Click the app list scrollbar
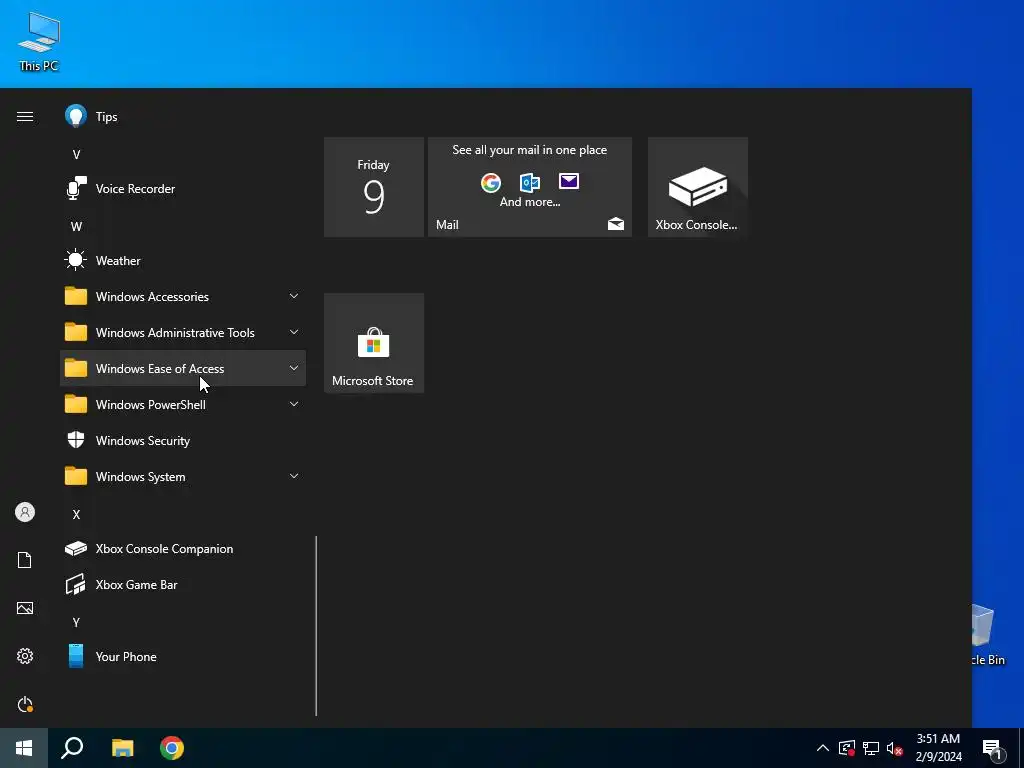The width and height of the screenshot is (1024, 768). 316,626
